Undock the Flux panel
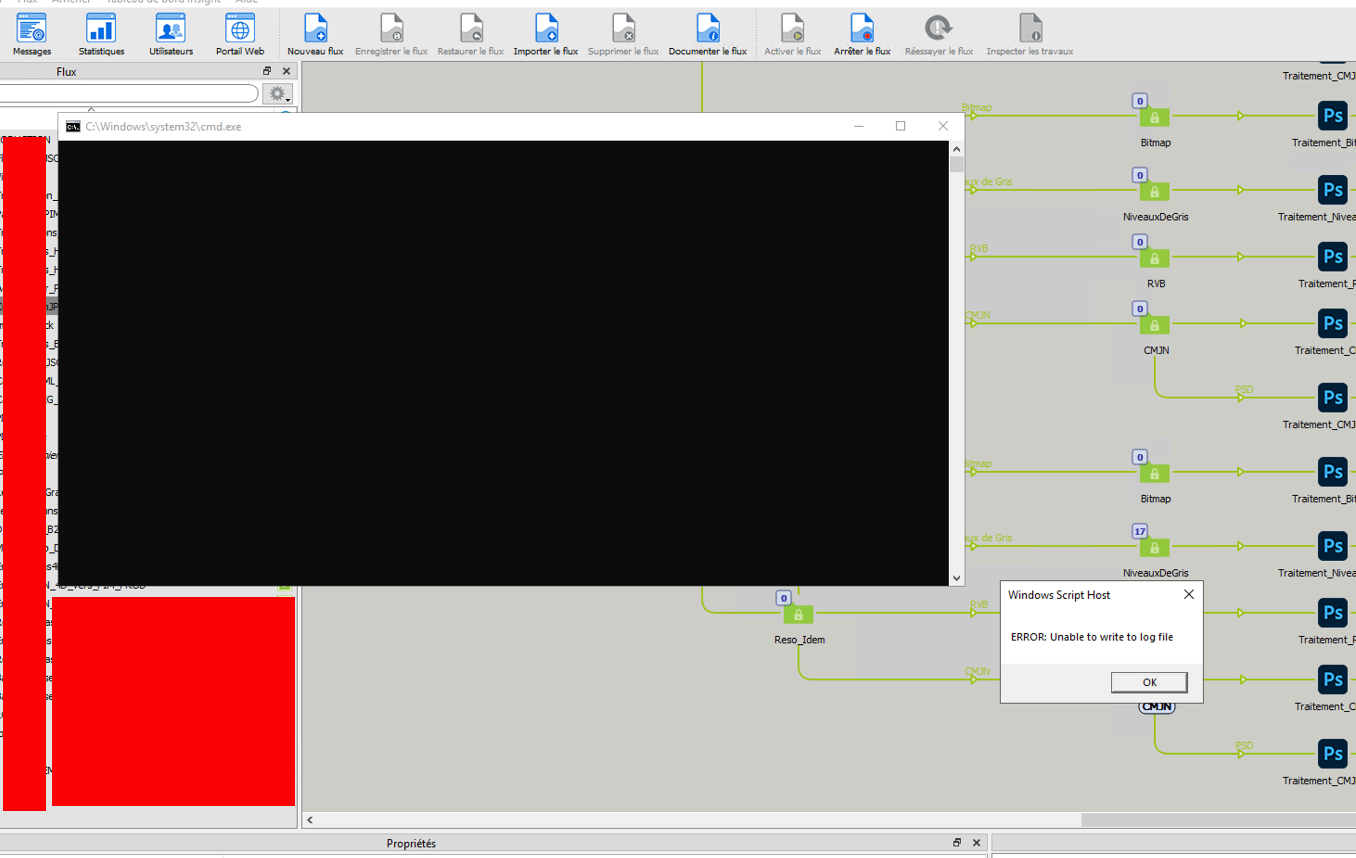1356x858 pixels. pos(267,71)
